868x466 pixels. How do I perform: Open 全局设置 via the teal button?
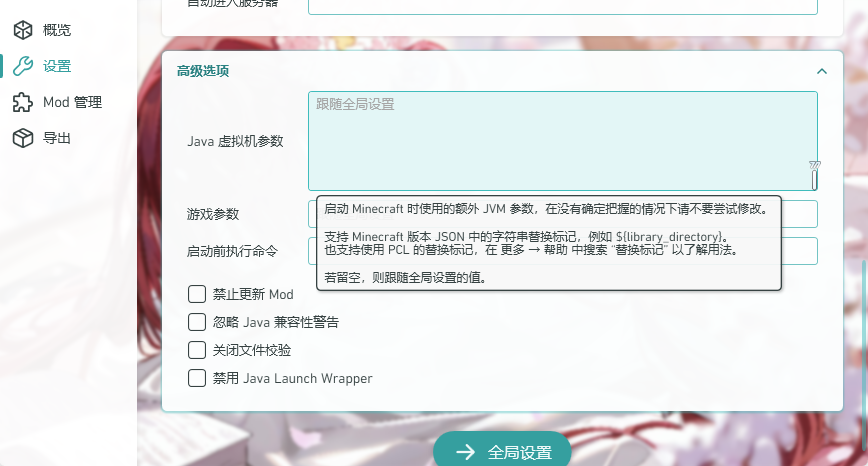[502, 451]
